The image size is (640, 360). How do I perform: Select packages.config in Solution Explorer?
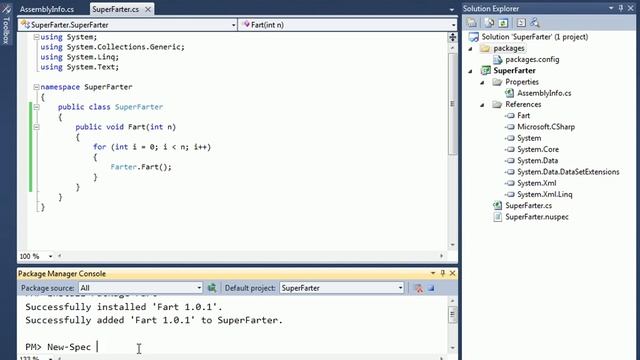click(532, 60)
